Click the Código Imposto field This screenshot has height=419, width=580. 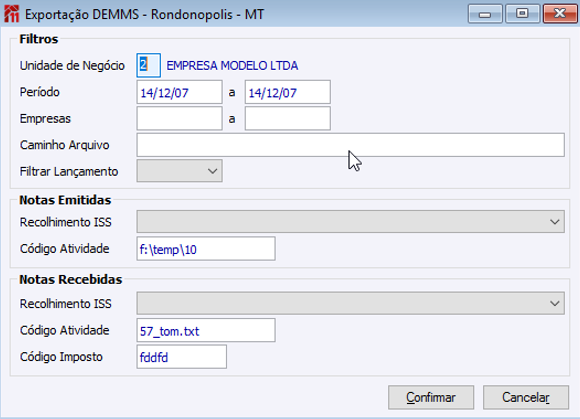(x=181, y=357)
